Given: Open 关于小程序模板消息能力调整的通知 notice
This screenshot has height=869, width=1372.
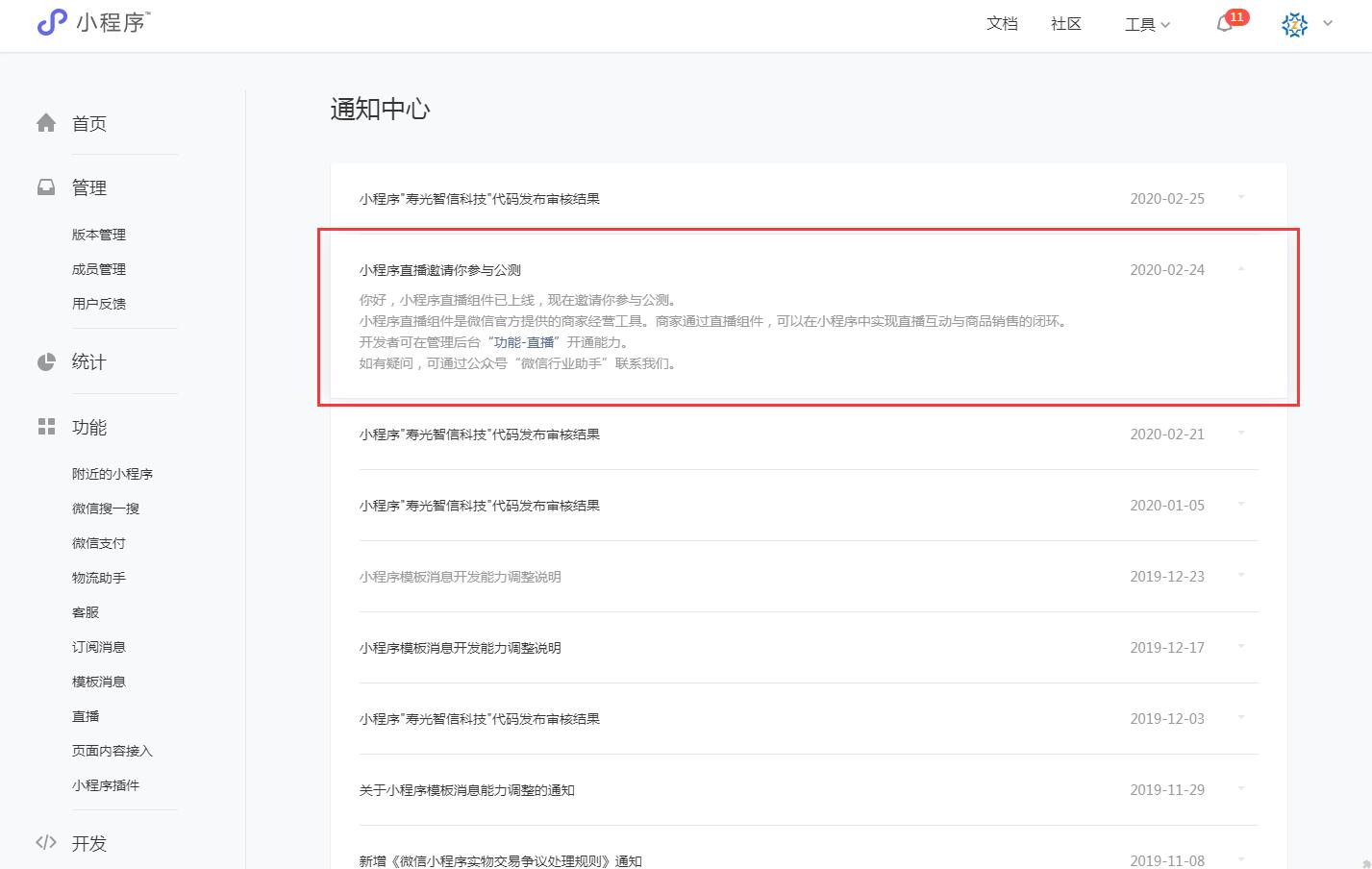Looking at the screenshot, I should (467, 790).
